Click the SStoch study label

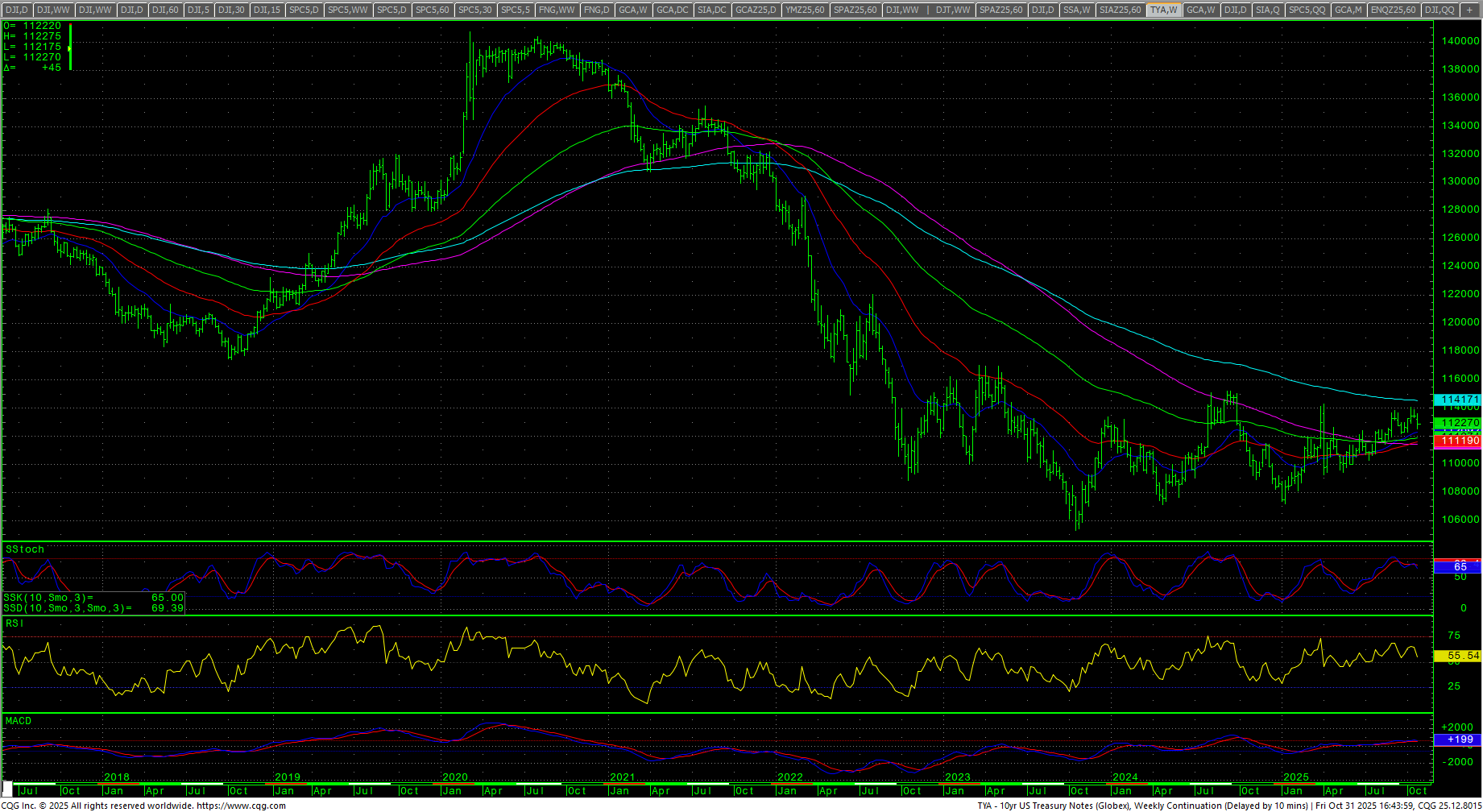tap(25, 549)
